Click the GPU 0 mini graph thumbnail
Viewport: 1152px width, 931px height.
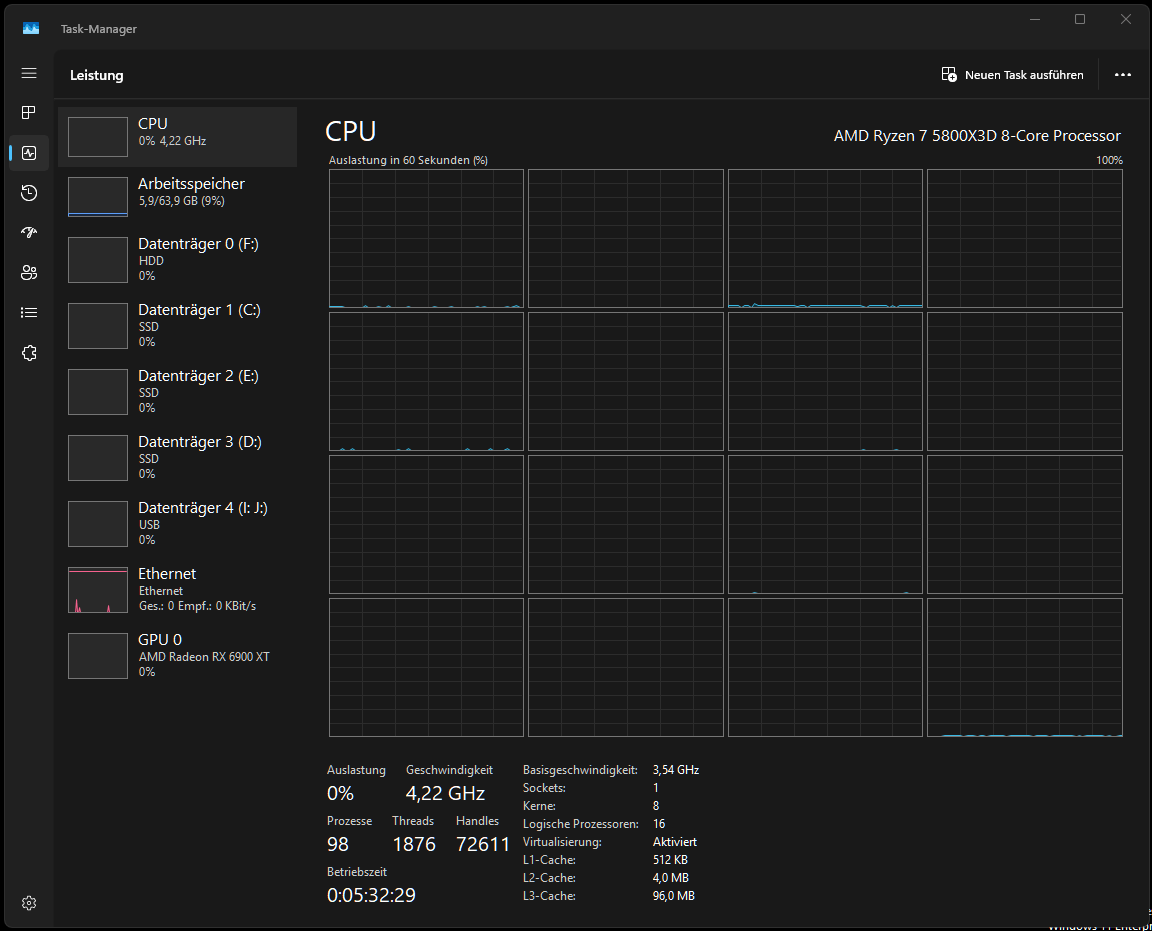(x=98, y=656)
